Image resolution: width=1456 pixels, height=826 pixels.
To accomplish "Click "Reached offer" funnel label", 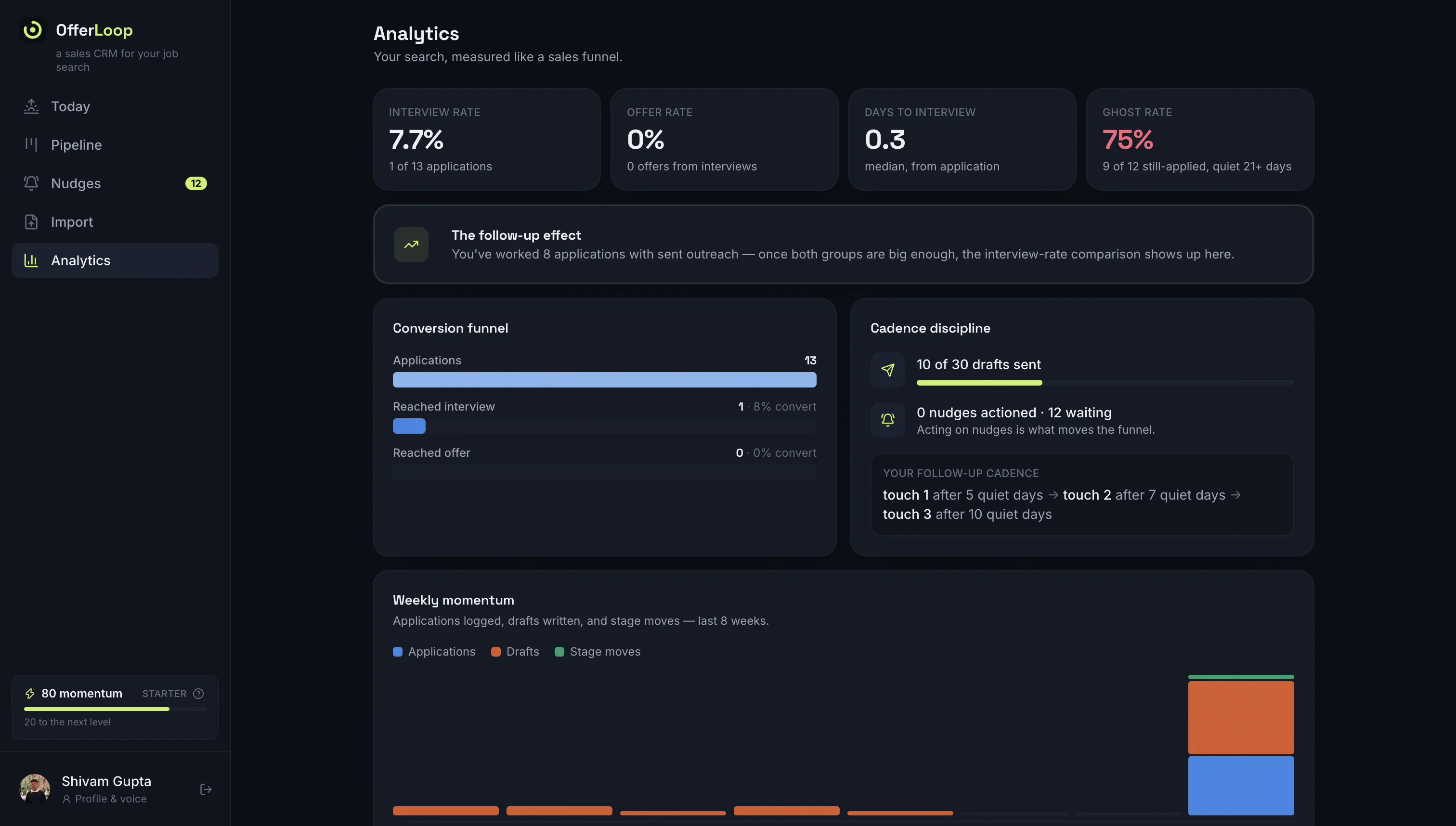I will [431, 452].
